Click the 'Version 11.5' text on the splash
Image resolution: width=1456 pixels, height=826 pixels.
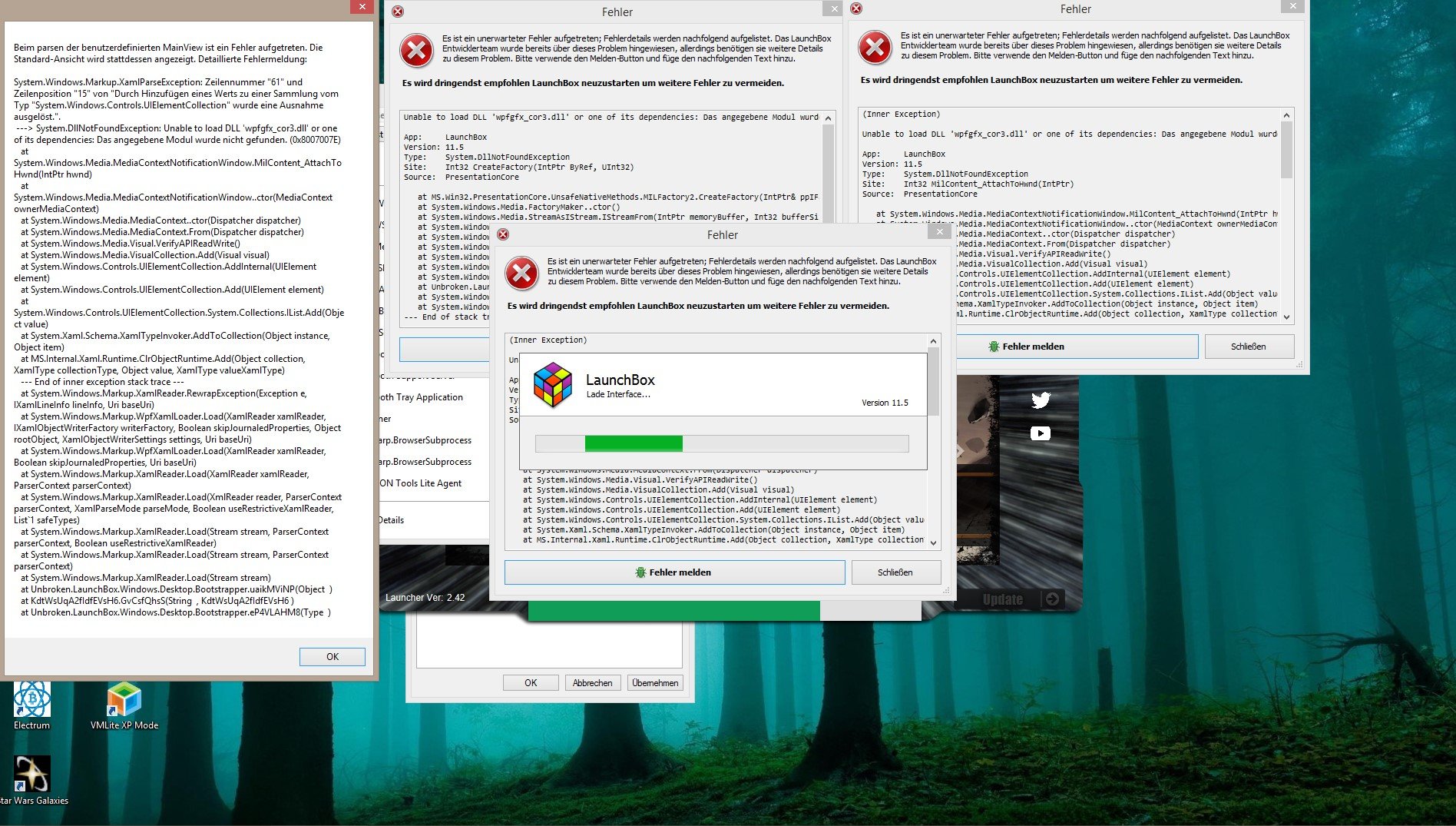885,403
